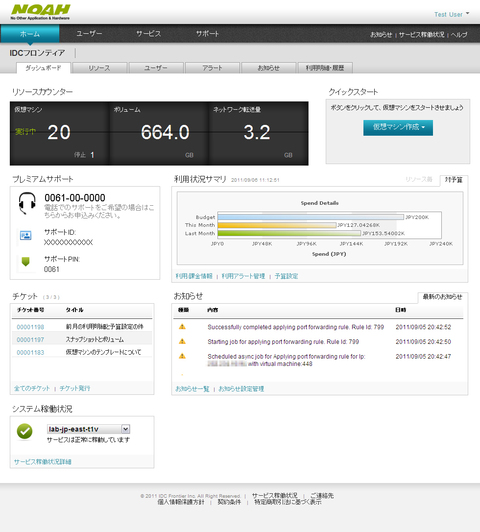Viewport: 480px width, 532px height.
Task: Open ticket 00001198
Action: 31,327
